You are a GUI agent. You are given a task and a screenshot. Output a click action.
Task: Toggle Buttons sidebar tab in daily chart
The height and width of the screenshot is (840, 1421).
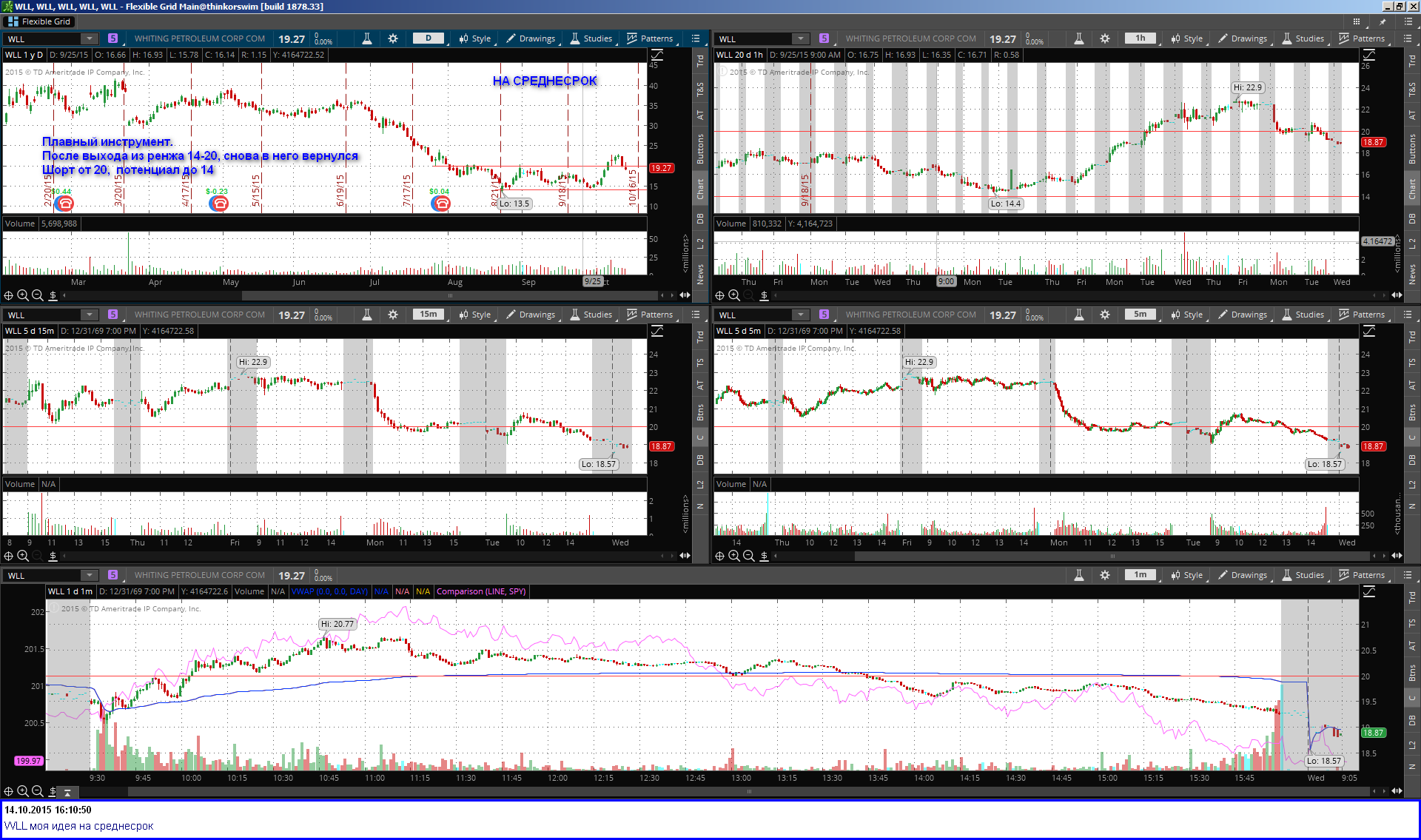(x=700, y=148)
